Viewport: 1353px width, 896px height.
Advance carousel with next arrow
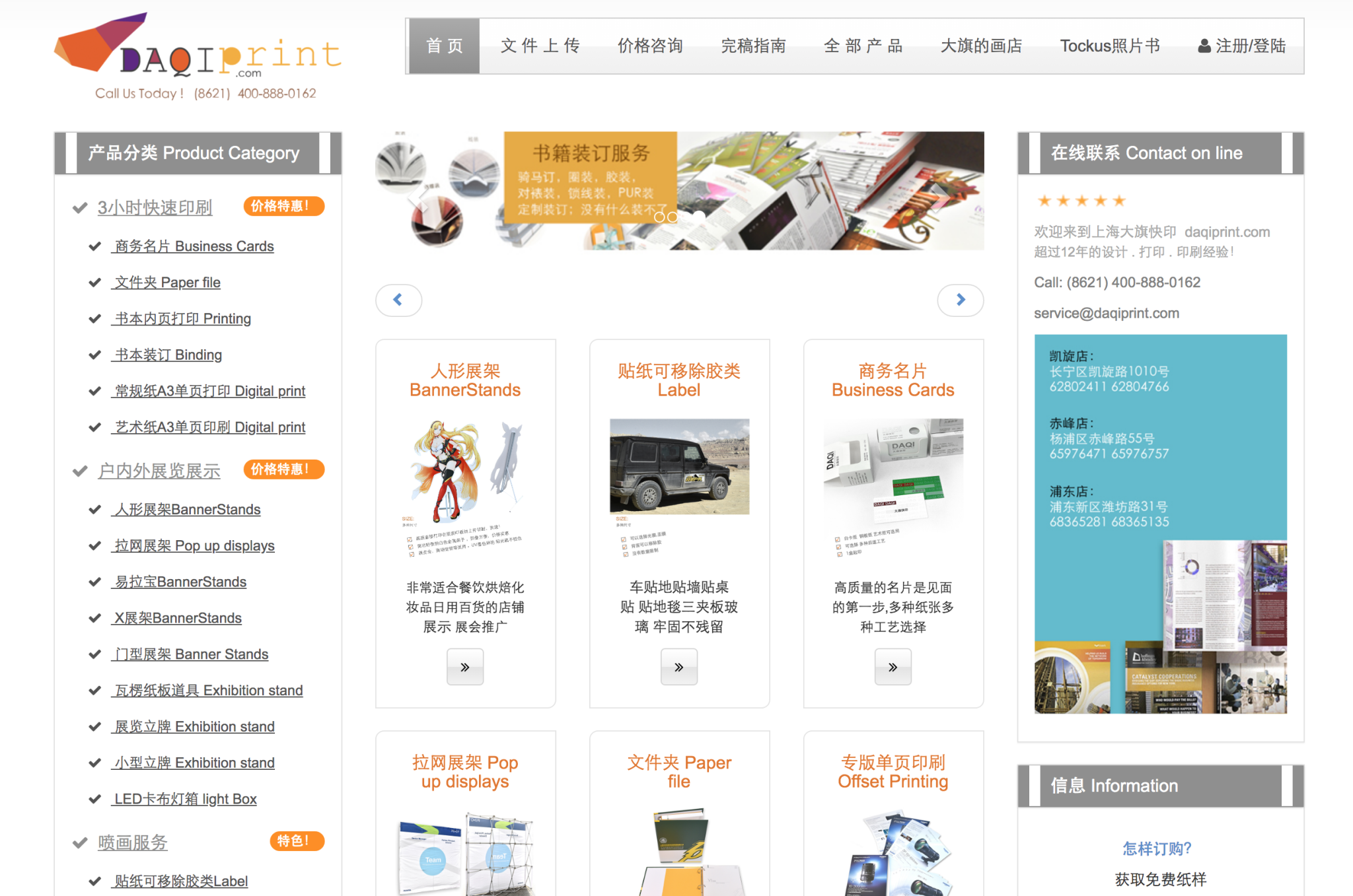(x=960, y=300)
